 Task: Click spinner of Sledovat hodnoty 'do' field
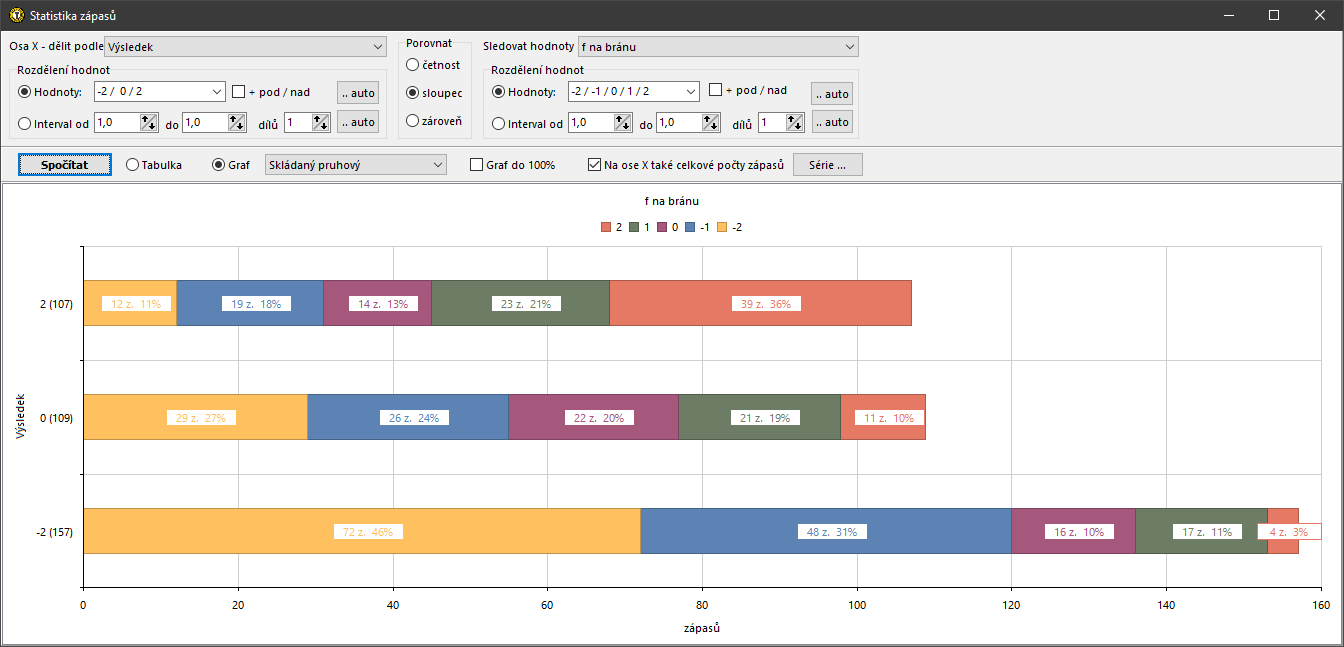coord(711,123)
